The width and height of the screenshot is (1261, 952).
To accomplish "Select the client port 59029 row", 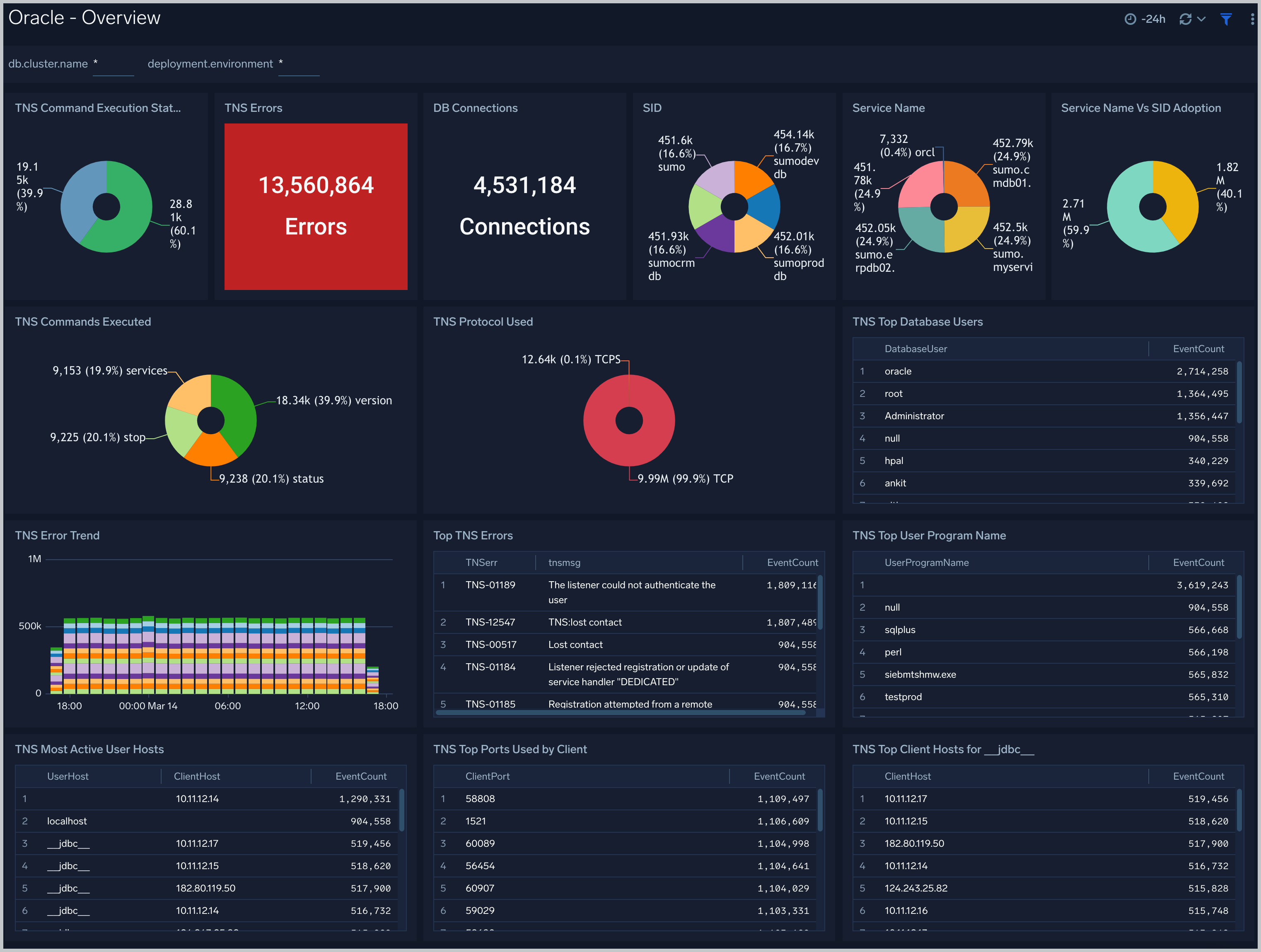I will [x=626, y=911].
